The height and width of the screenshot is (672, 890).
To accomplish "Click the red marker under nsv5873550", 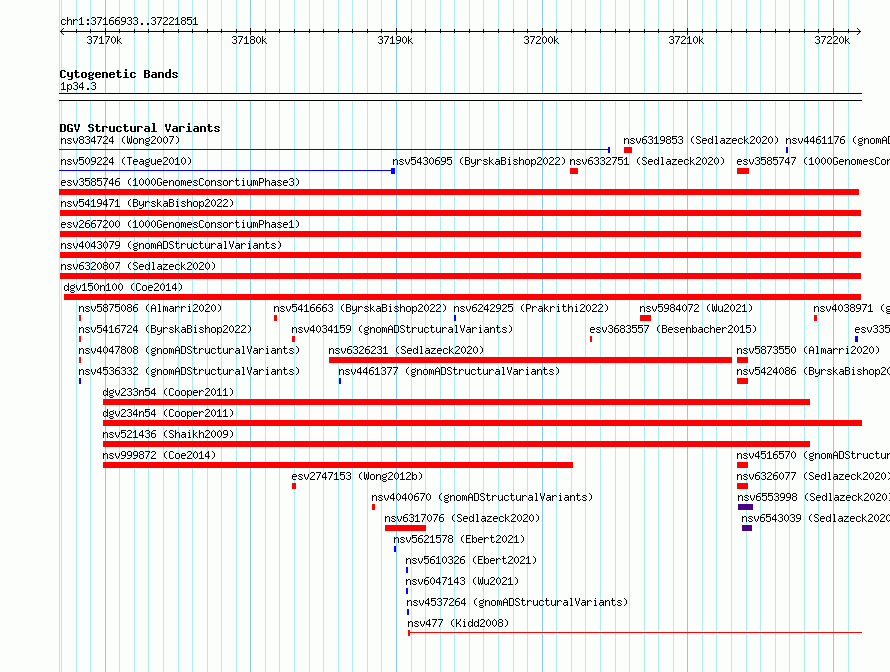I will [x=742, y=360].
